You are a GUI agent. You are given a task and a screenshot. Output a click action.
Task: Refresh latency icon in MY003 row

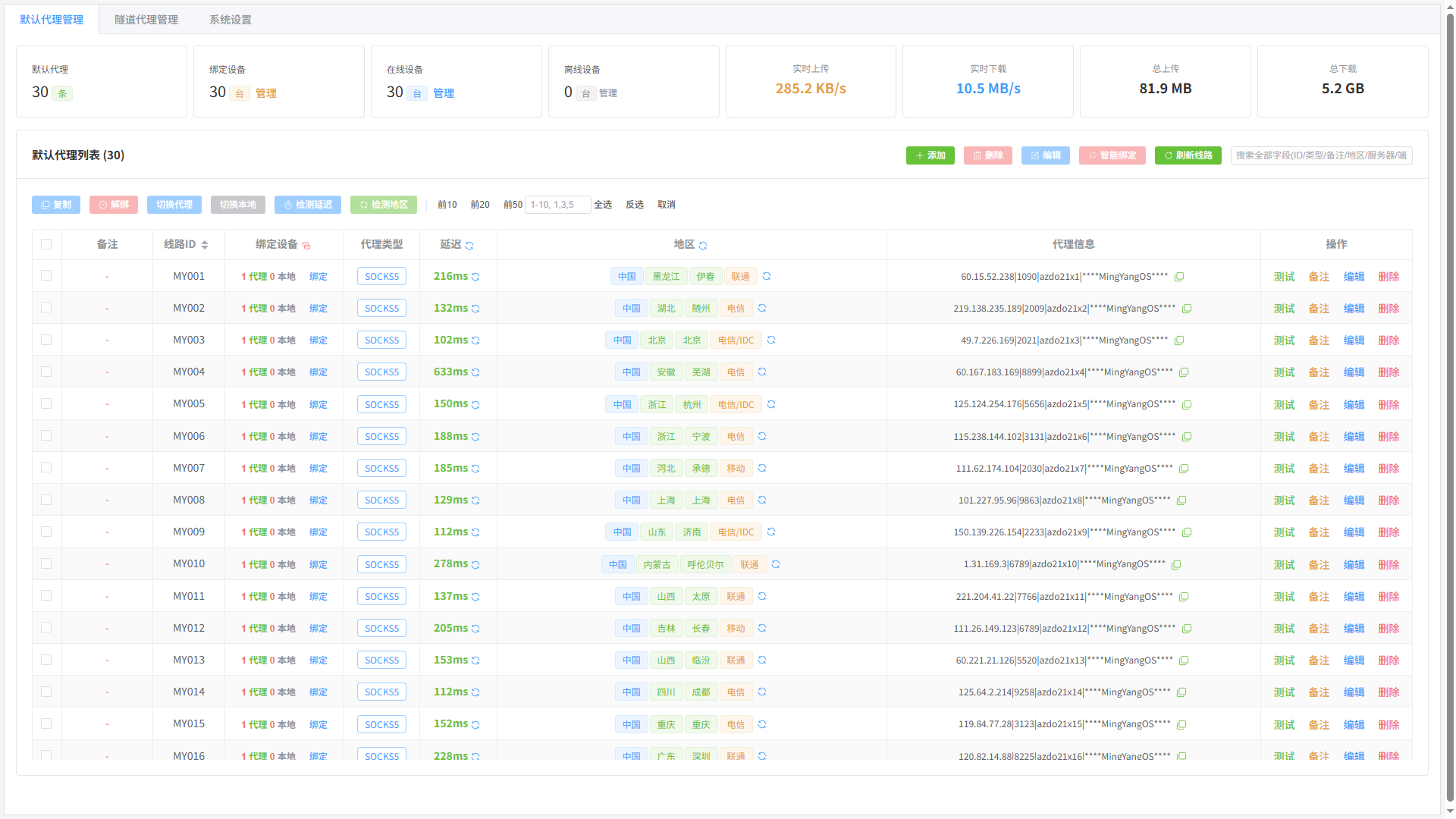(x=475, y=340)
